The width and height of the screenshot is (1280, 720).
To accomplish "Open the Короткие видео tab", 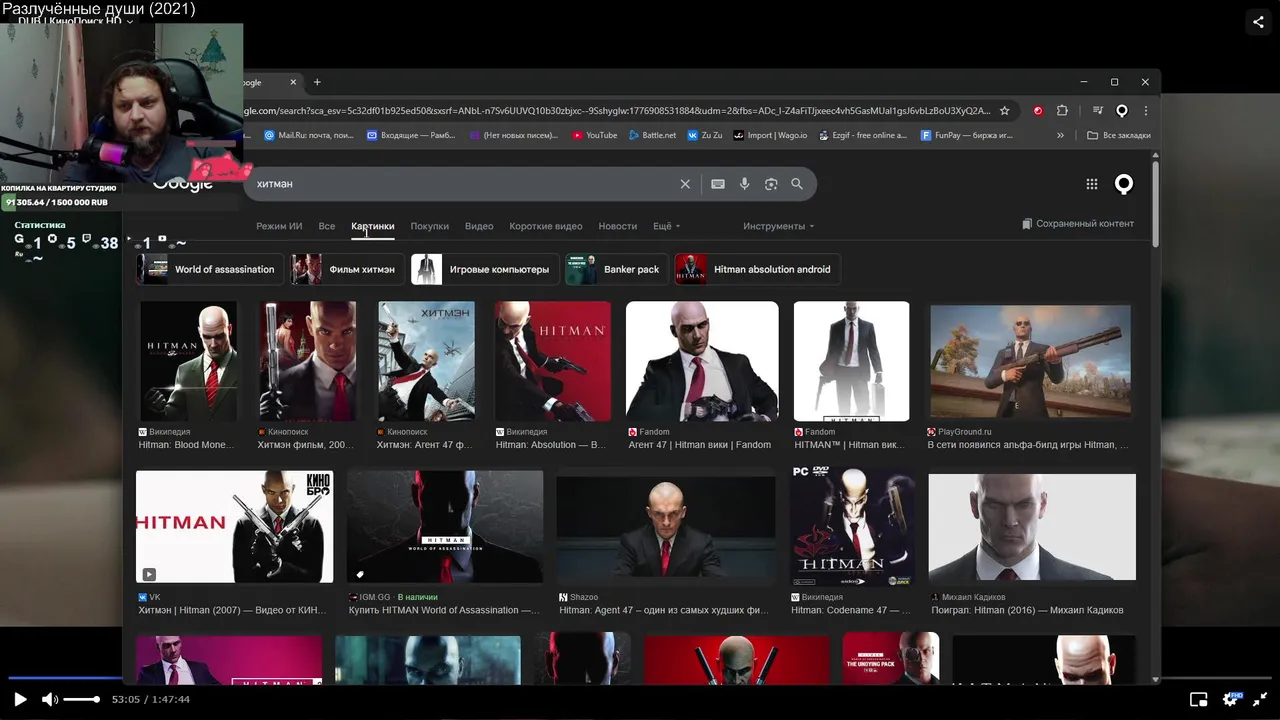I will pyautogui.click(x=546, y=226).
